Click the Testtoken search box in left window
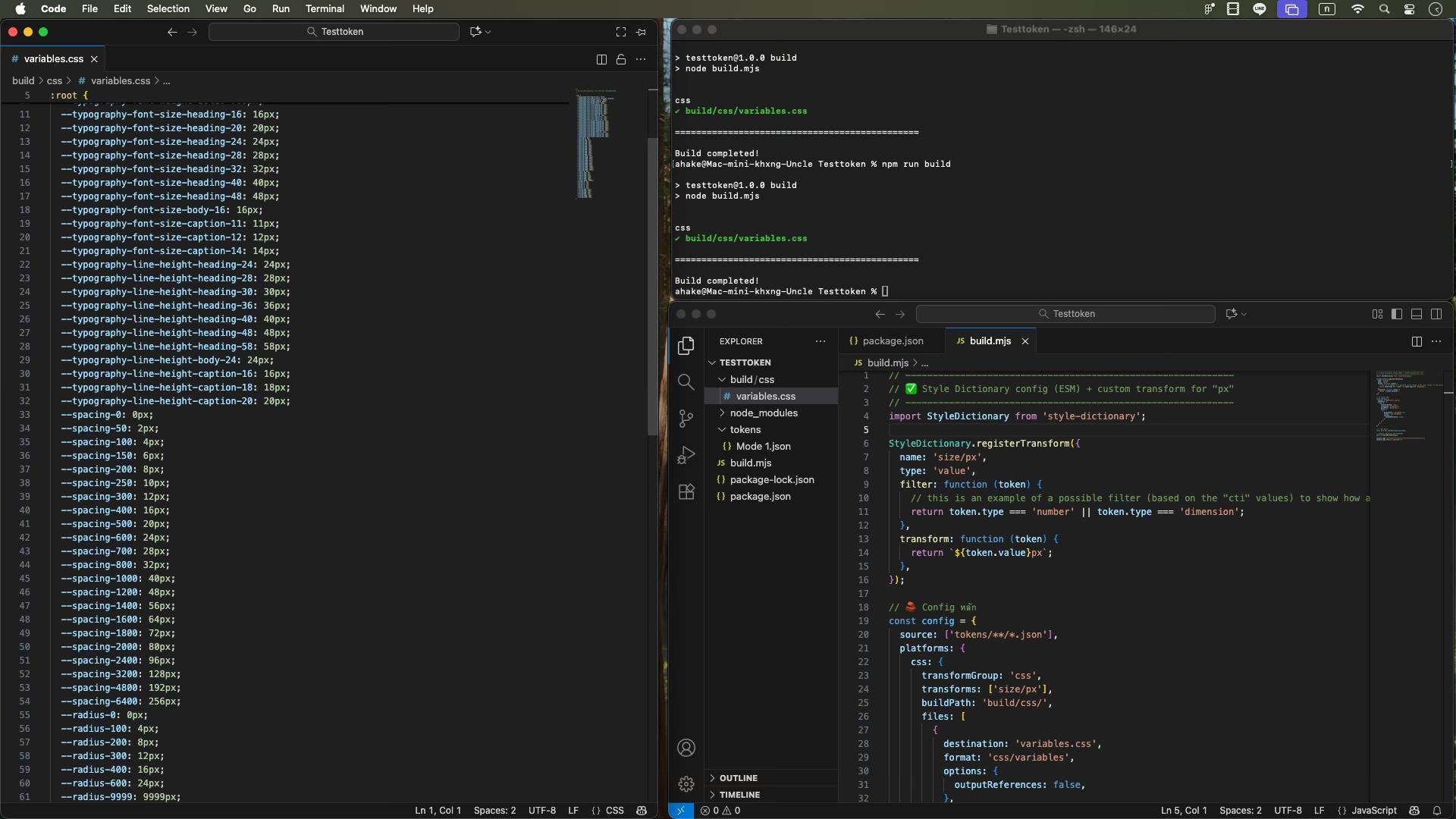The image size is (1456, 819). click(334, 32)
